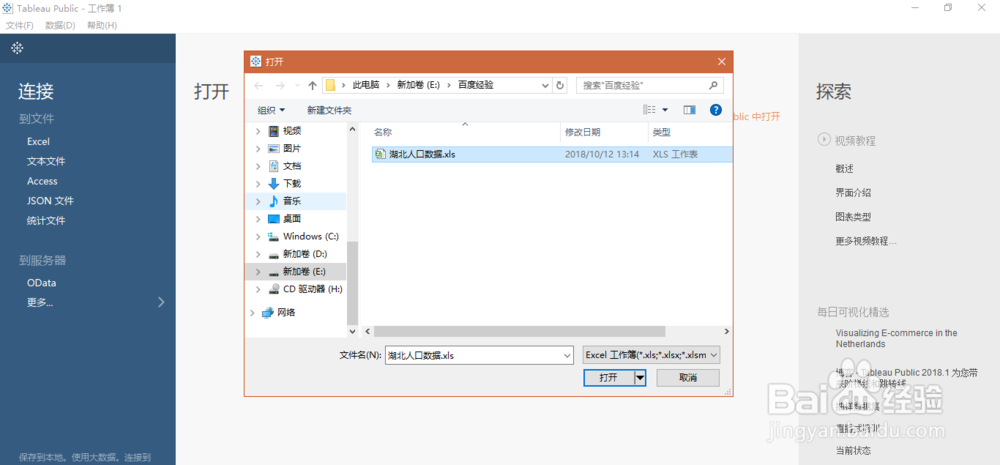Click the 打开 button
1000x465 pixels.
609,378
